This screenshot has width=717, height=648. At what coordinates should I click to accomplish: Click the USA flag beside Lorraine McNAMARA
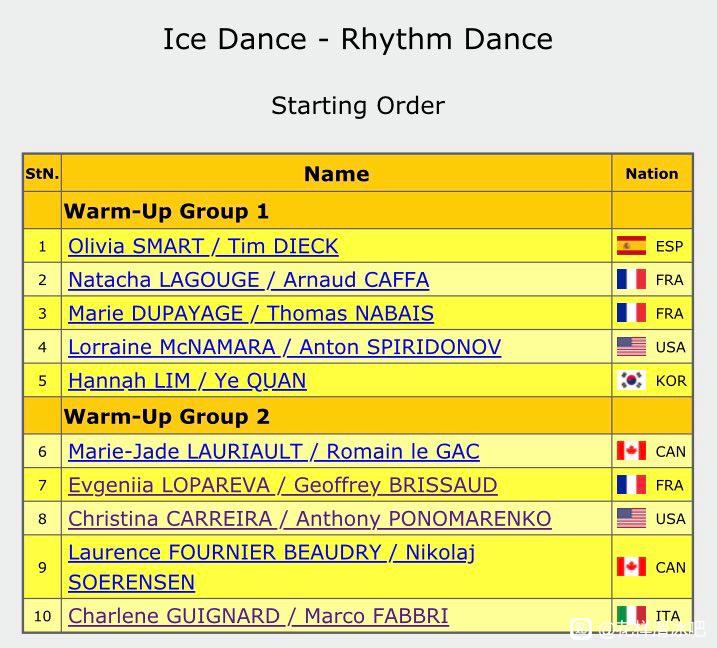pyautogui.click(x=631, y=347)
